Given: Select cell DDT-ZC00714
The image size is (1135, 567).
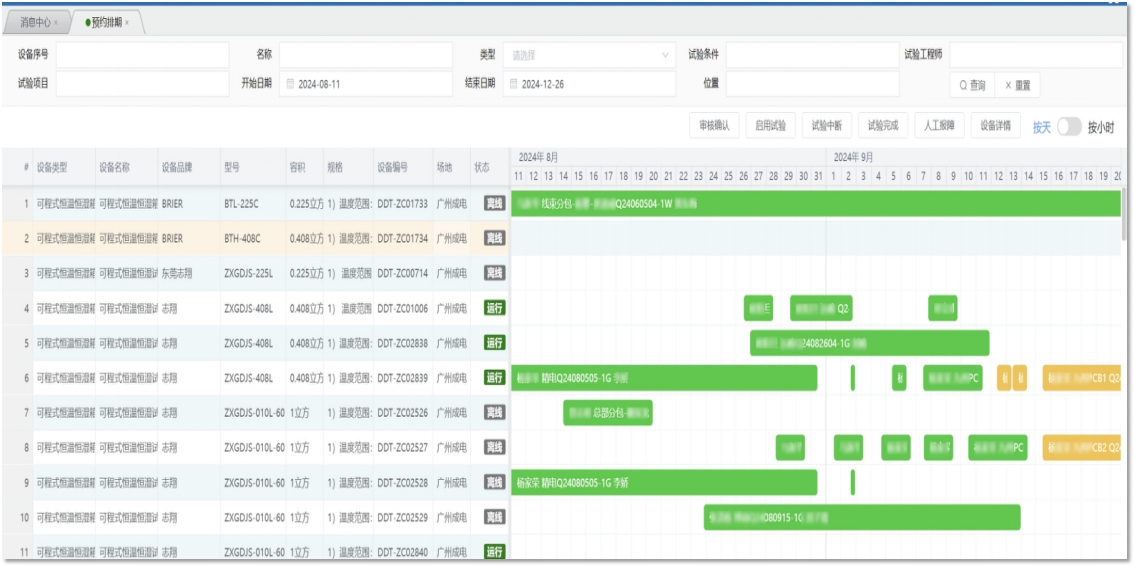Looking at the screenshot, I should (x=402, y=274).
